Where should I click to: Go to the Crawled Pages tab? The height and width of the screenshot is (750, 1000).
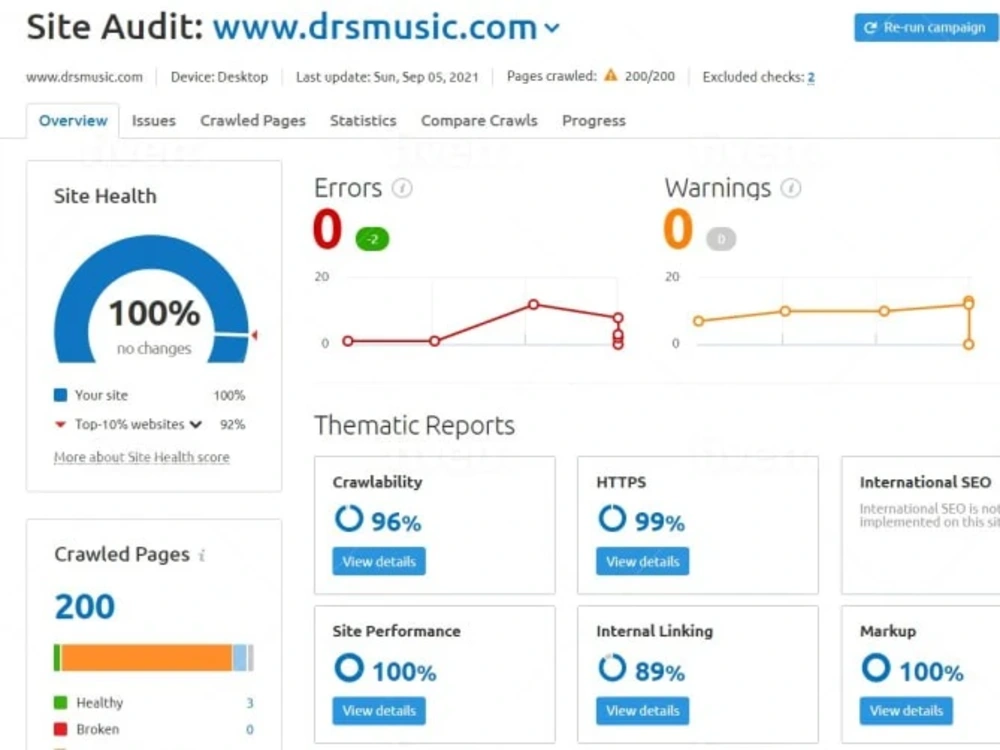pos(253,121)
